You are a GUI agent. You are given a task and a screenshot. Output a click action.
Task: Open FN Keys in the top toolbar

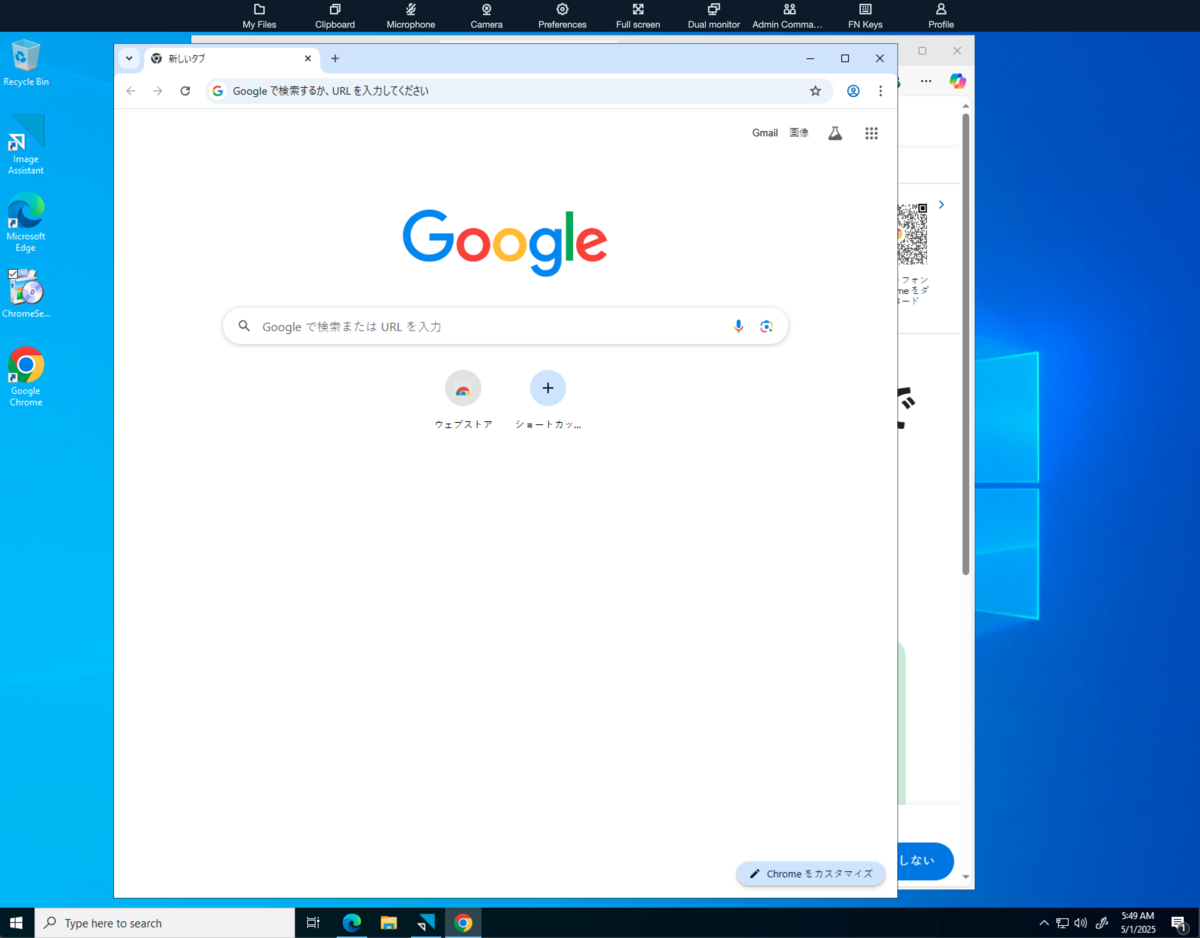(865, 15)
